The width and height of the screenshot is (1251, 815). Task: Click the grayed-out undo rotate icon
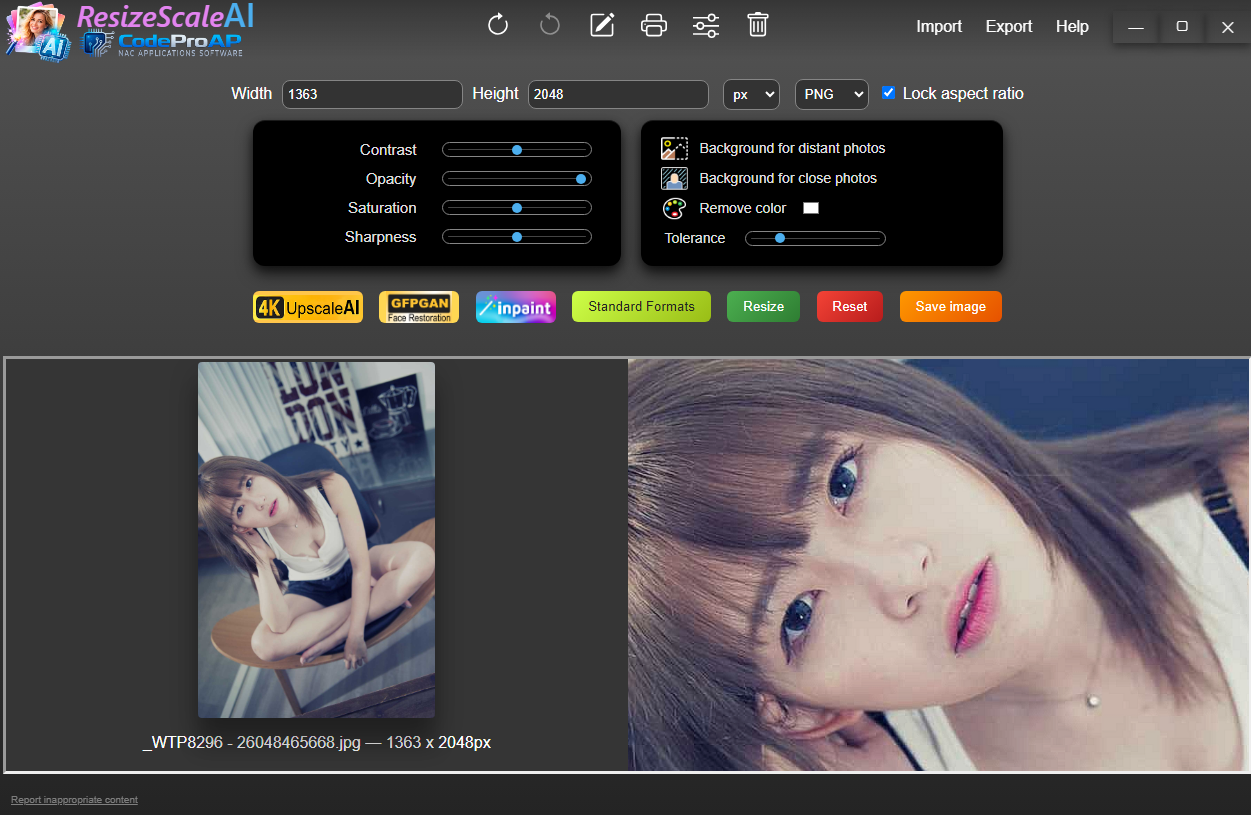tap(550, 25)
